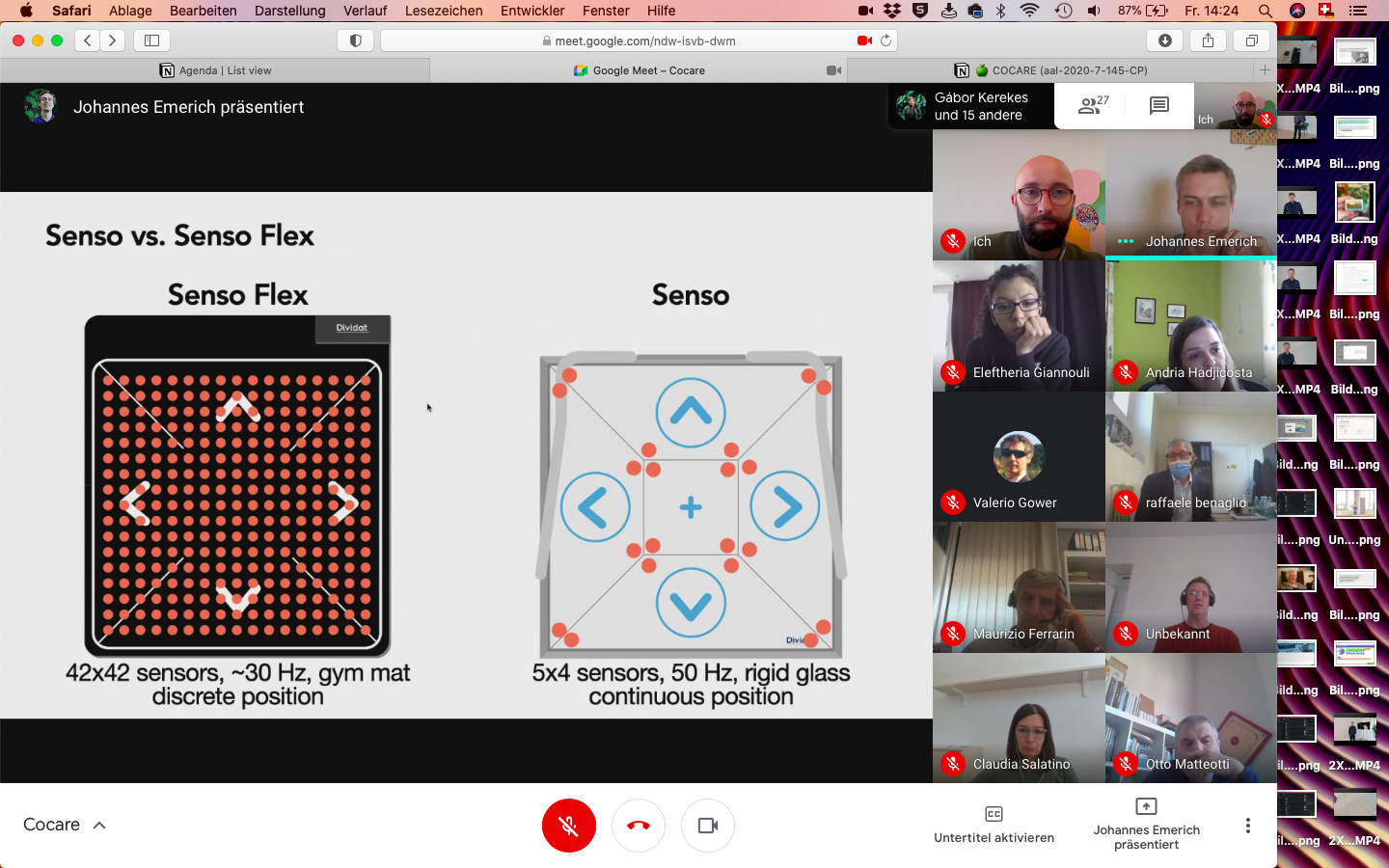
Task: Expand Cocare meeting details chevron
Action: pyautogui.click(x=99, y=826)
